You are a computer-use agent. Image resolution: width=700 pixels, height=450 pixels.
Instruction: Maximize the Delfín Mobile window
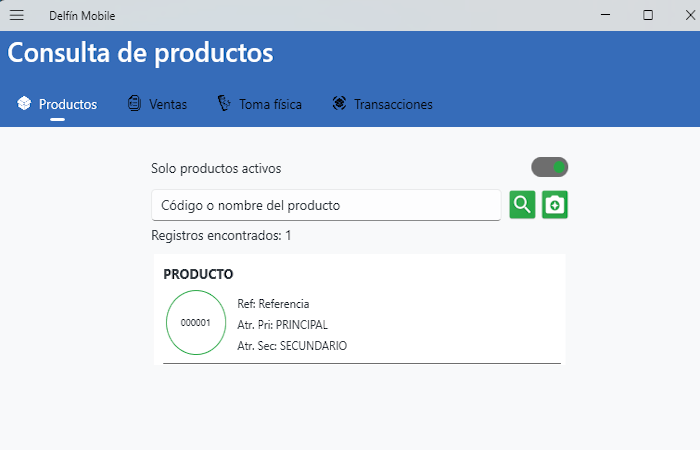(x=648, y=15)
